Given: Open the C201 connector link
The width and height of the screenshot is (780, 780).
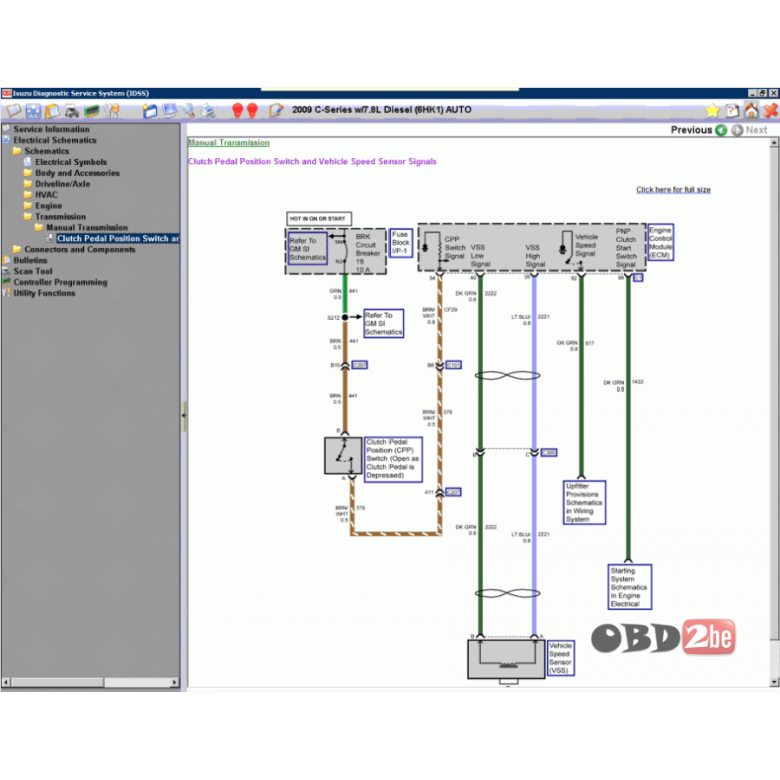Looking at the screenshot, I should 453,492.
